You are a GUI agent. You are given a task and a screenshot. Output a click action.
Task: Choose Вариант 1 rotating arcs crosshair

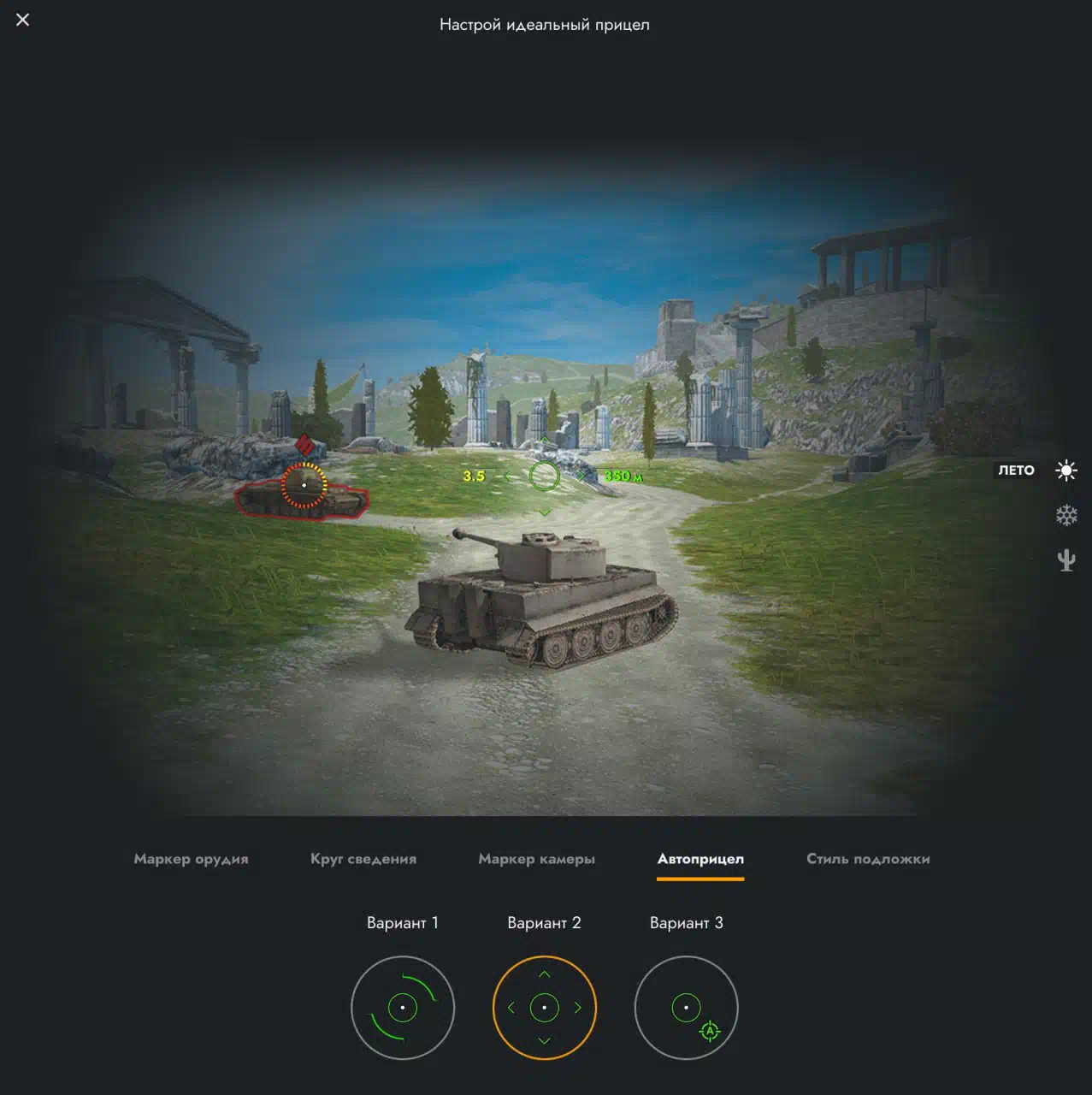(x=403, y=1008)
